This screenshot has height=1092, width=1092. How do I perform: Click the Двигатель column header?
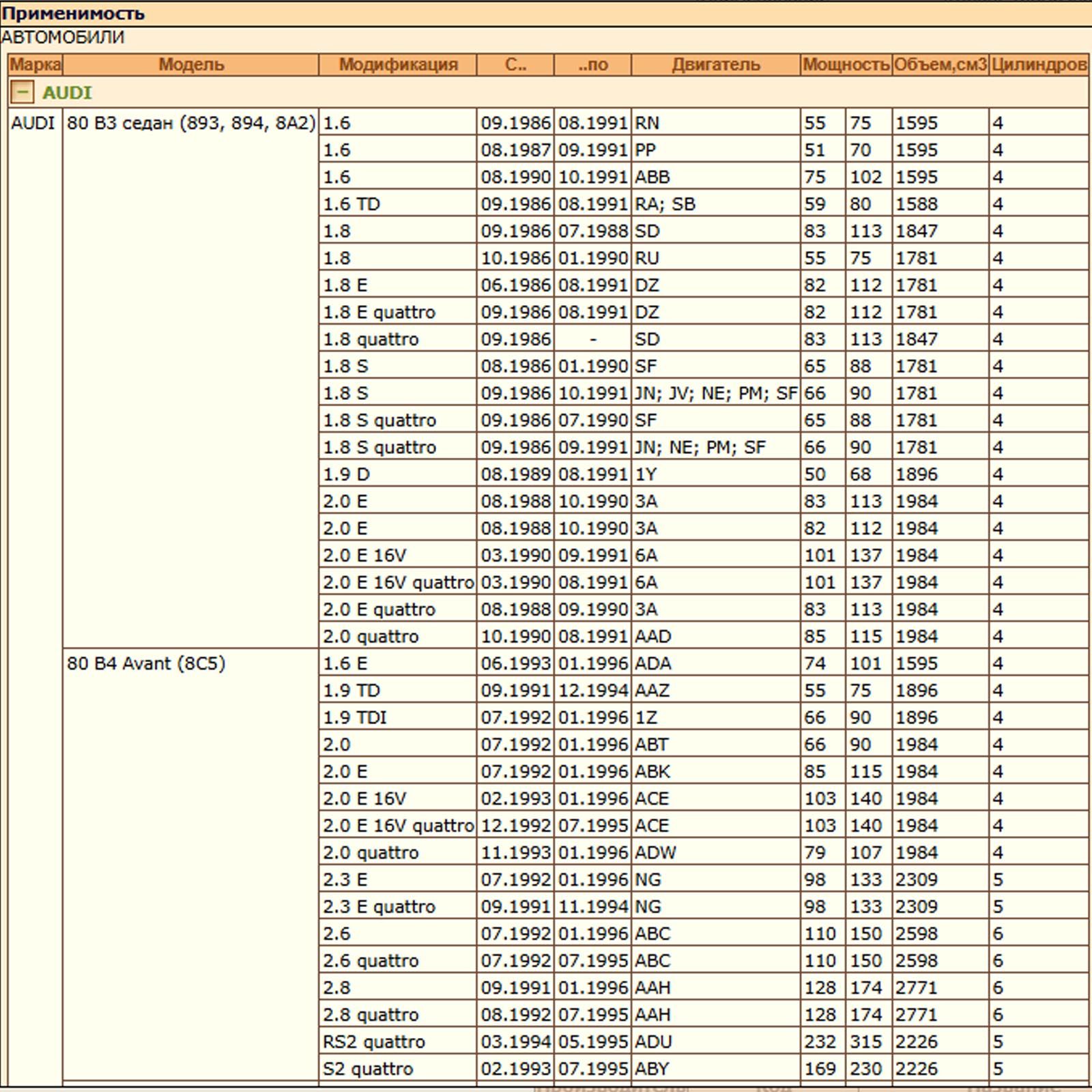tap(715, 65)
